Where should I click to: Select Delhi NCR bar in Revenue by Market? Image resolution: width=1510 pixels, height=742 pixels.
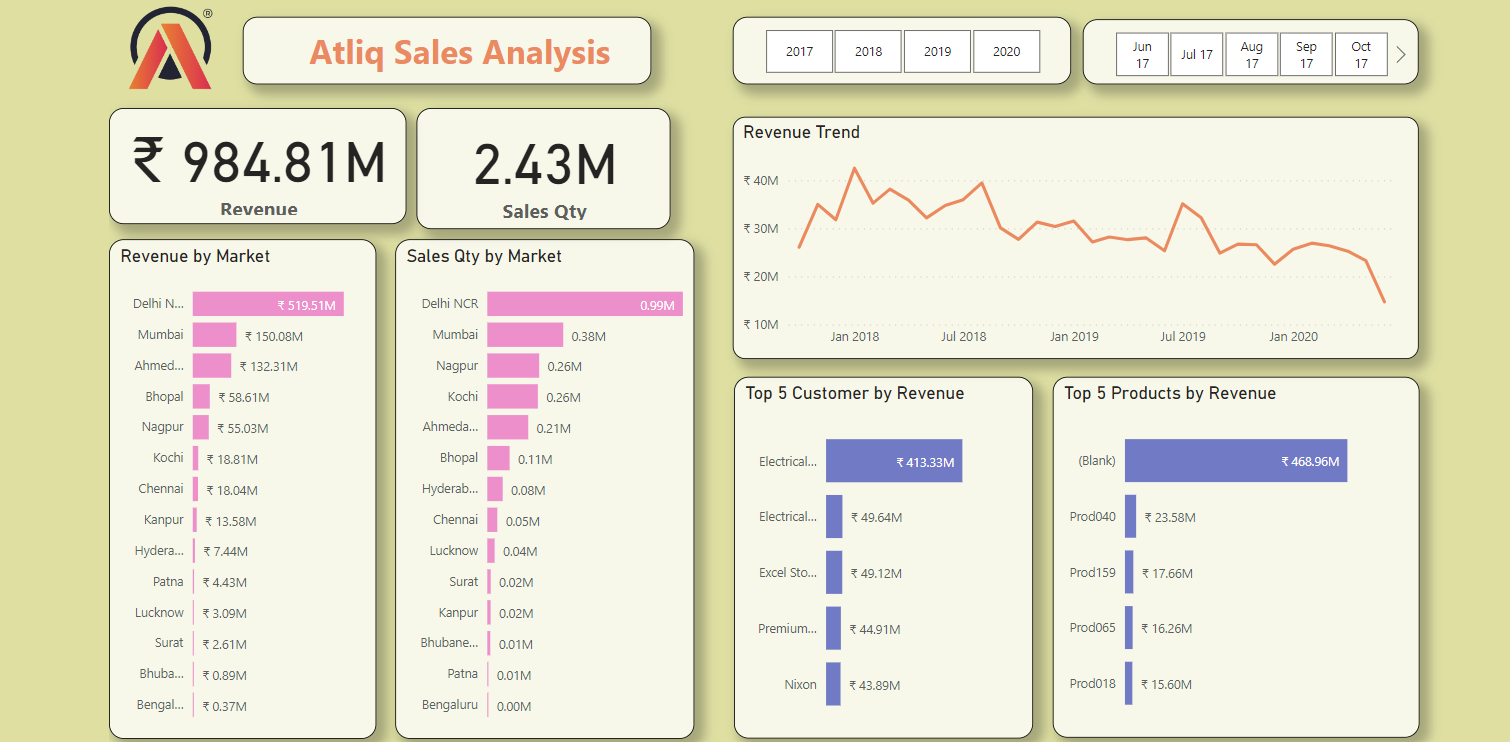268,304
